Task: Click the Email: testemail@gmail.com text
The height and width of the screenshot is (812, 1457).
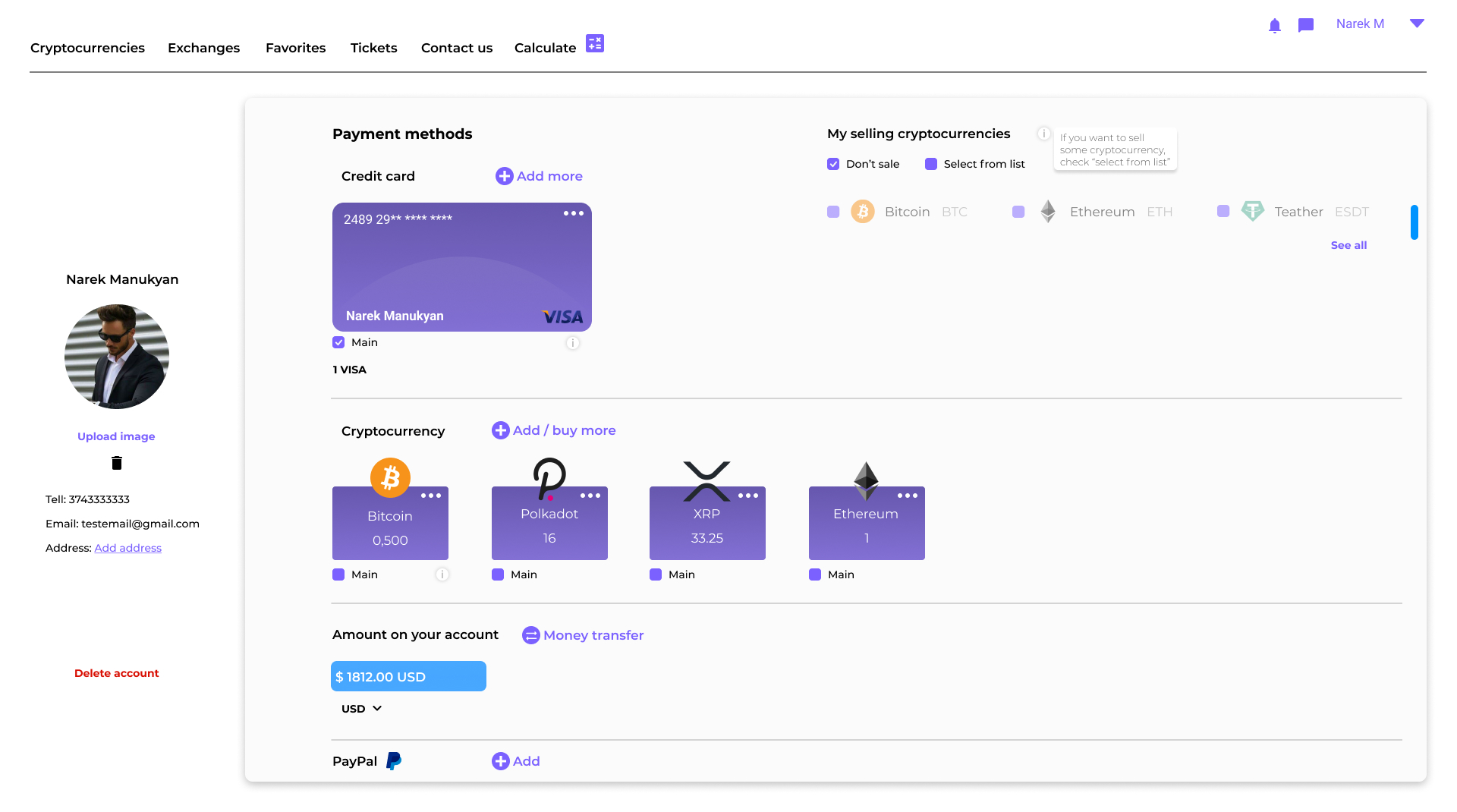Action: (x=122, y=524)
